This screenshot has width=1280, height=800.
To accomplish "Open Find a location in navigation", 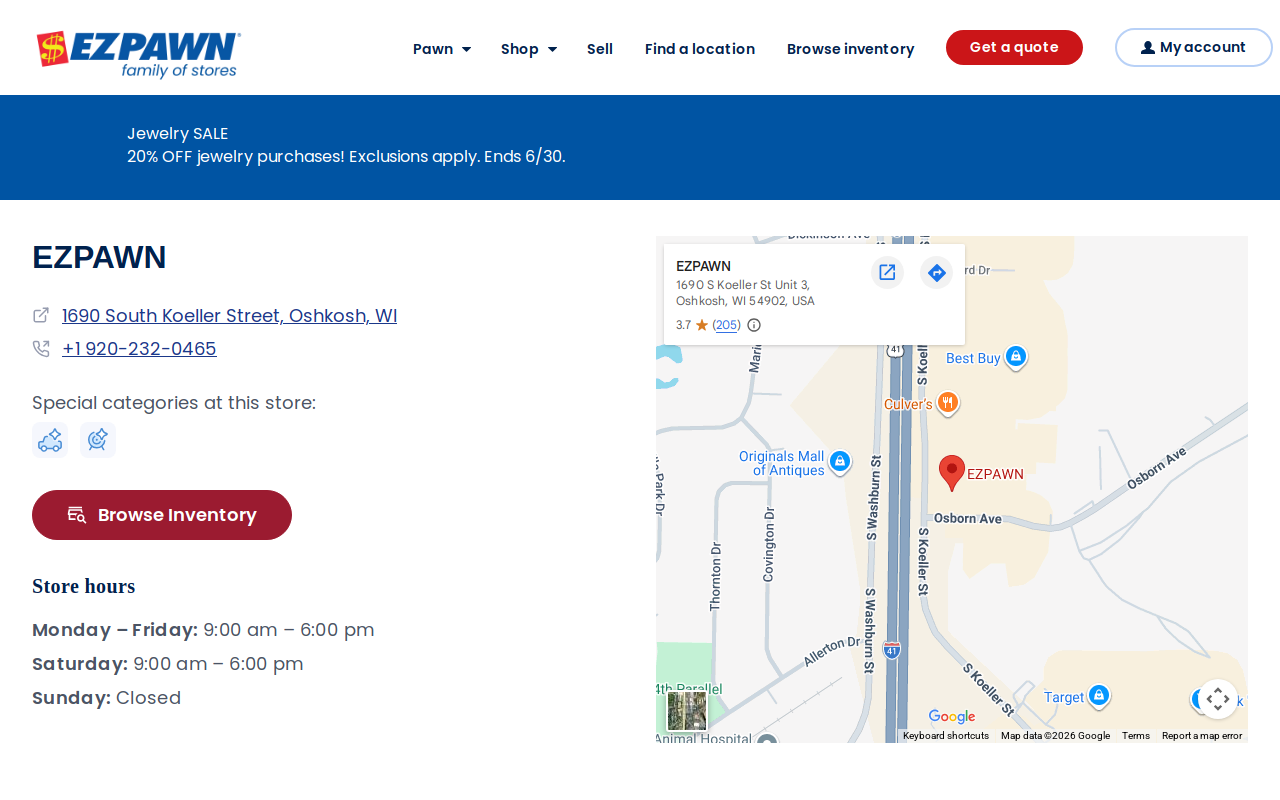I will pyautogui.click(x=700, y=48).
